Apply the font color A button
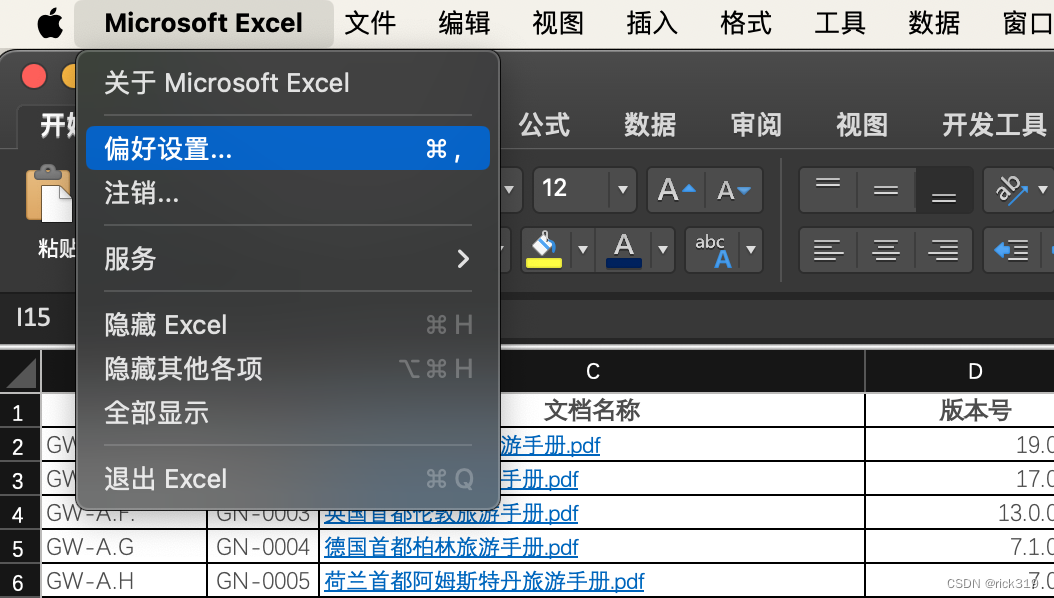Viewport: 1054px width, 598px height. pos(624,249)
